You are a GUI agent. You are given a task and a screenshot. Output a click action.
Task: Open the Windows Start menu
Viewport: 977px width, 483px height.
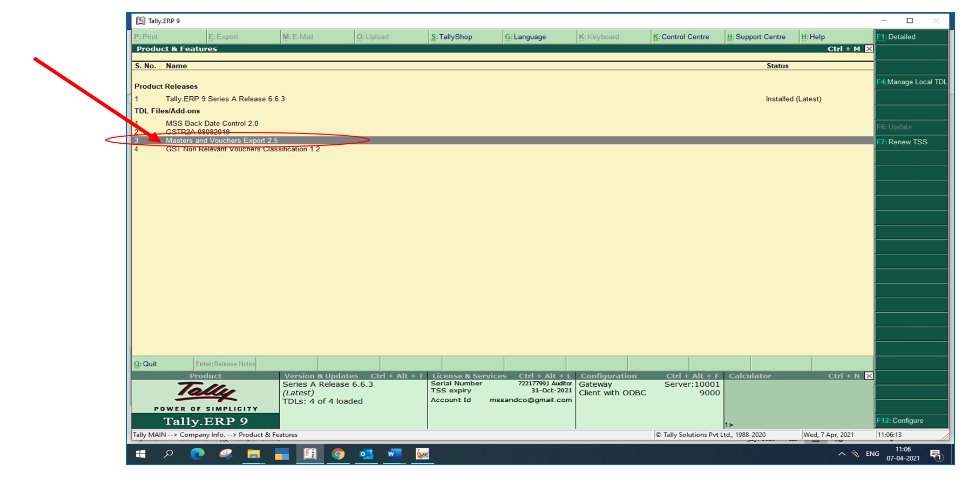point(140,454)
